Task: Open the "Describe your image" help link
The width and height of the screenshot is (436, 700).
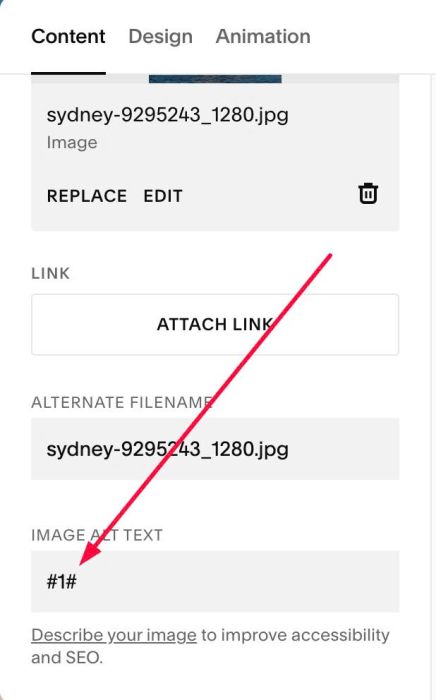Action: coord(114,635)
